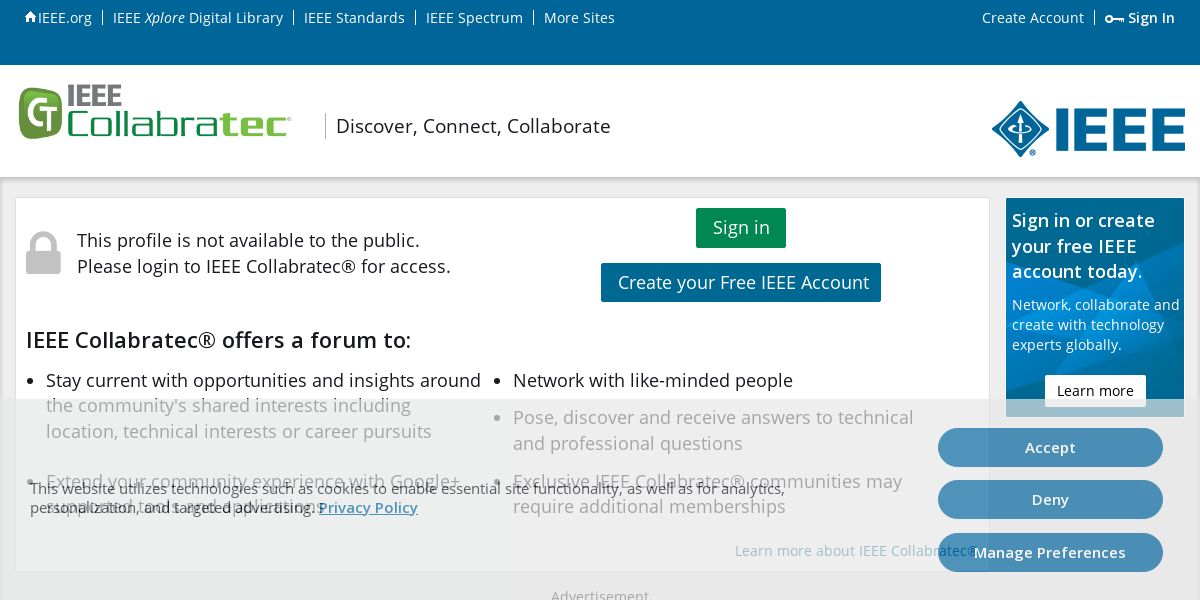Click the sign-in promo banner on the right

(x=1094, y=281)
